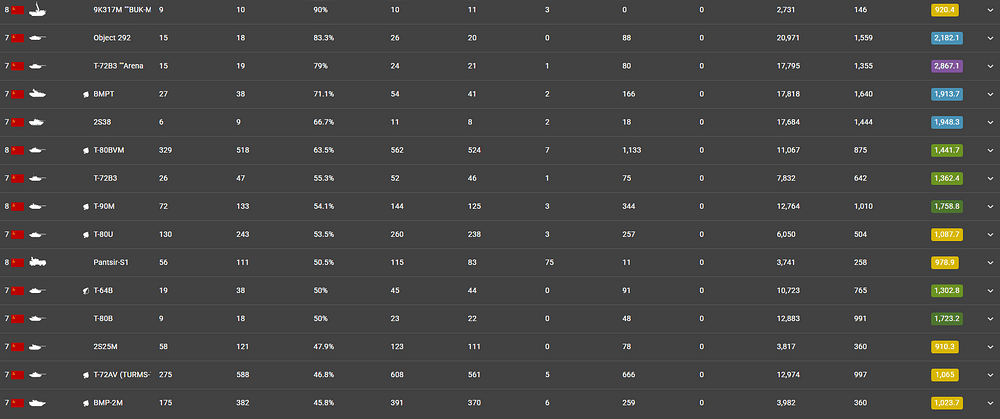Open the 2S25M vehicle name
The image size is (1000, 419).
[x=105, y=347]
